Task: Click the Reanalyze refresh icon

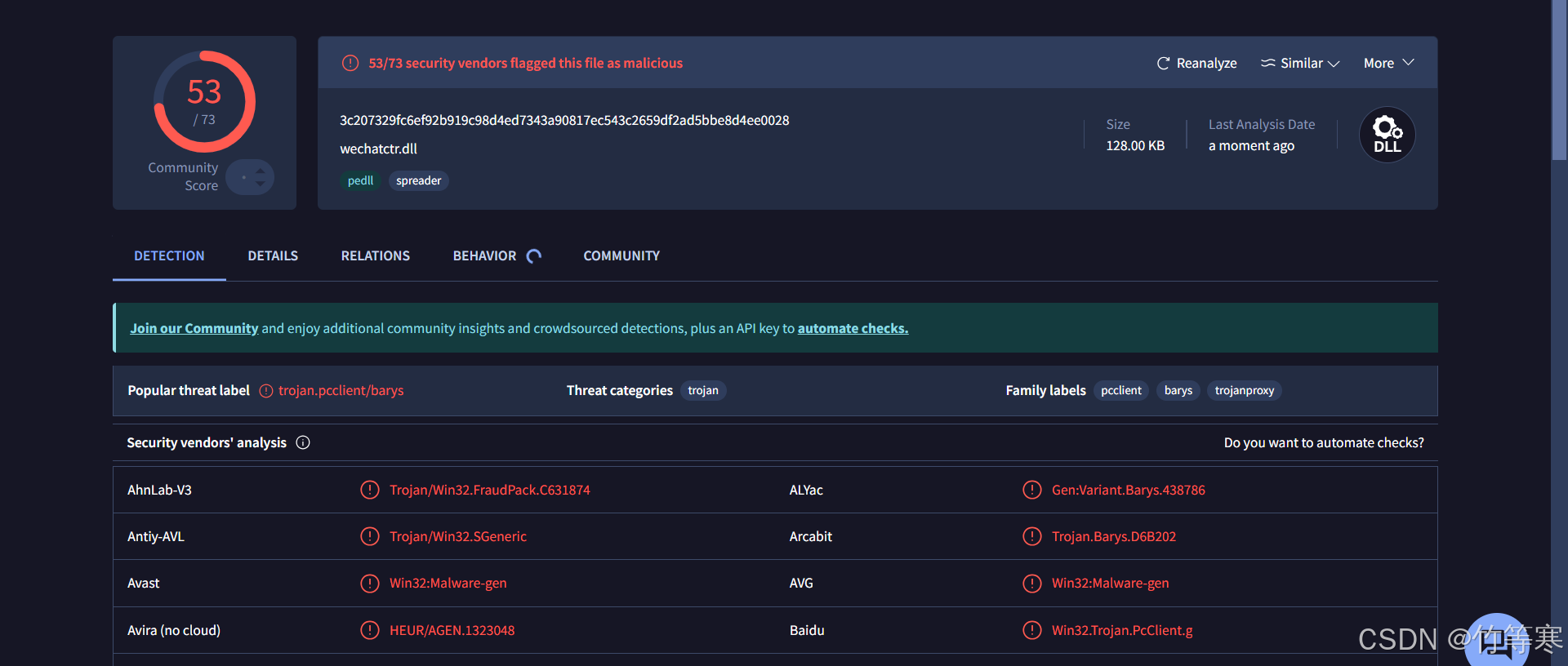Action: 1163,64
